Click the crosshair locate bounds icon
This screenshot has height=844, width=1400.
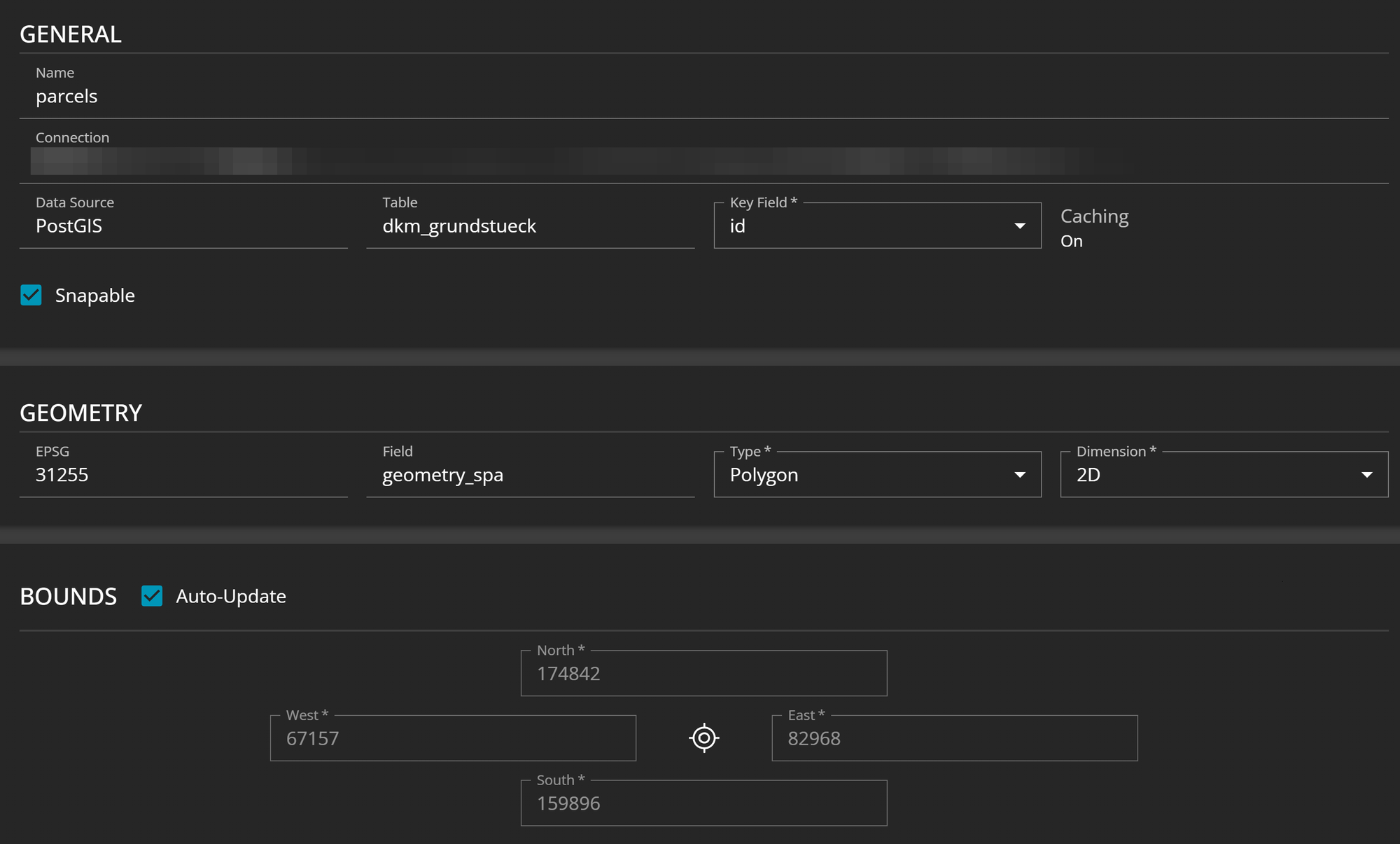pyautogui.click(x=703, y=738)
